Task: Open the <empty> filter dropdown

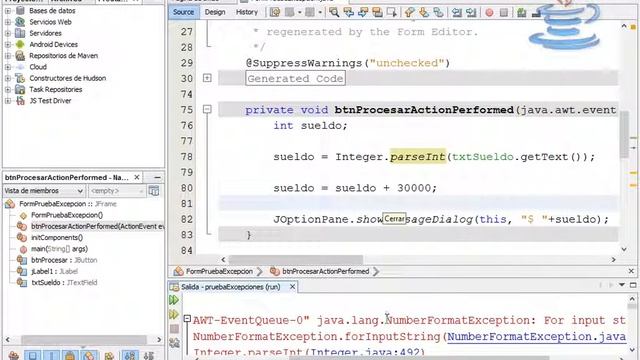Action: pyautogui.click(x=117, y=191)
